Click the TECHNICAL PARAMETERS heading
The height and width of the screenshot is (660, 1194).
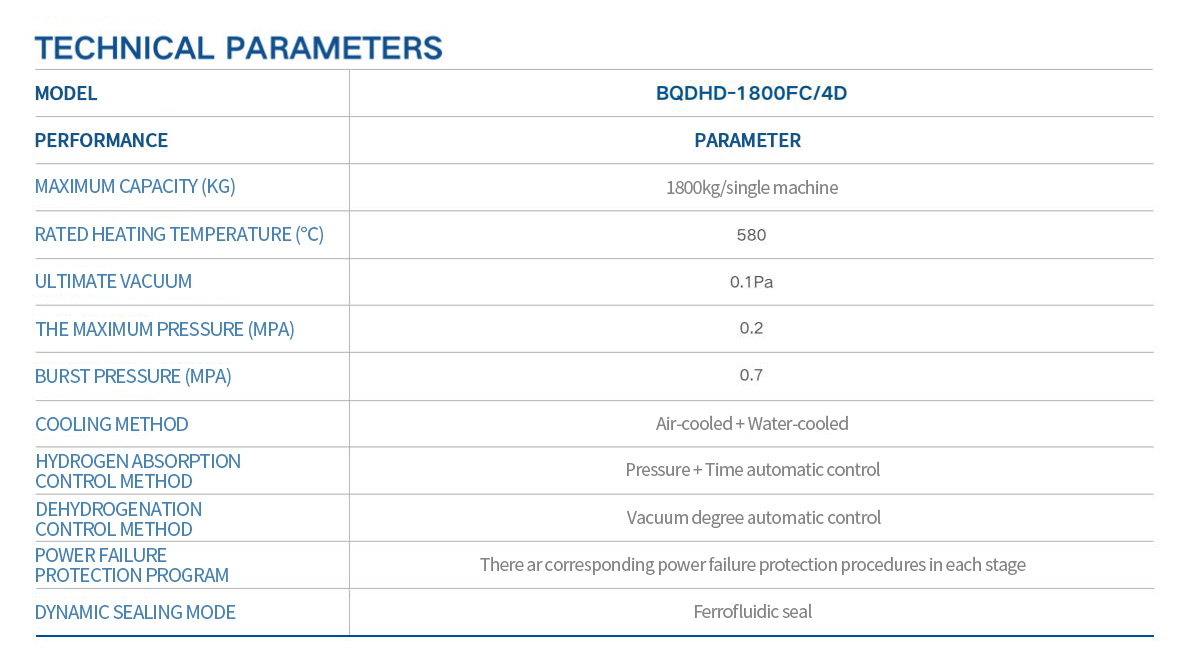pos(238,47)
